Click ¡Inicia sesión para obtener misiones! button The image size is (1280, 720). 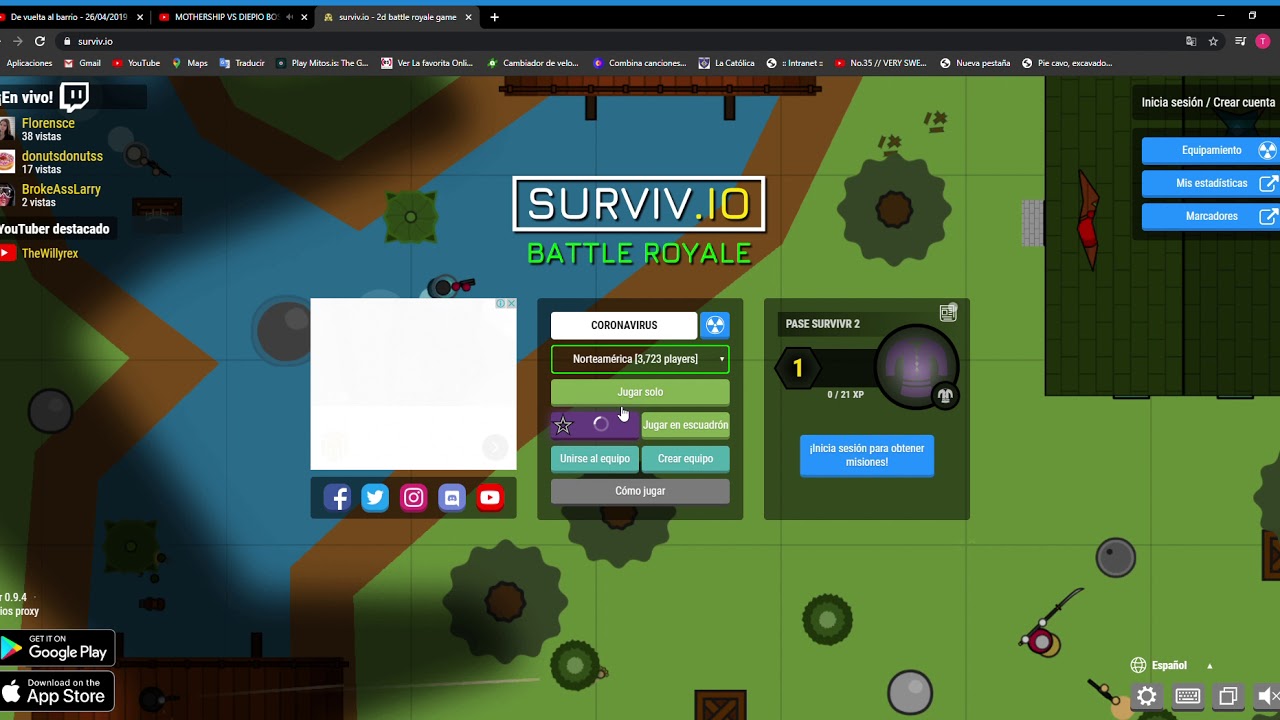867,455
